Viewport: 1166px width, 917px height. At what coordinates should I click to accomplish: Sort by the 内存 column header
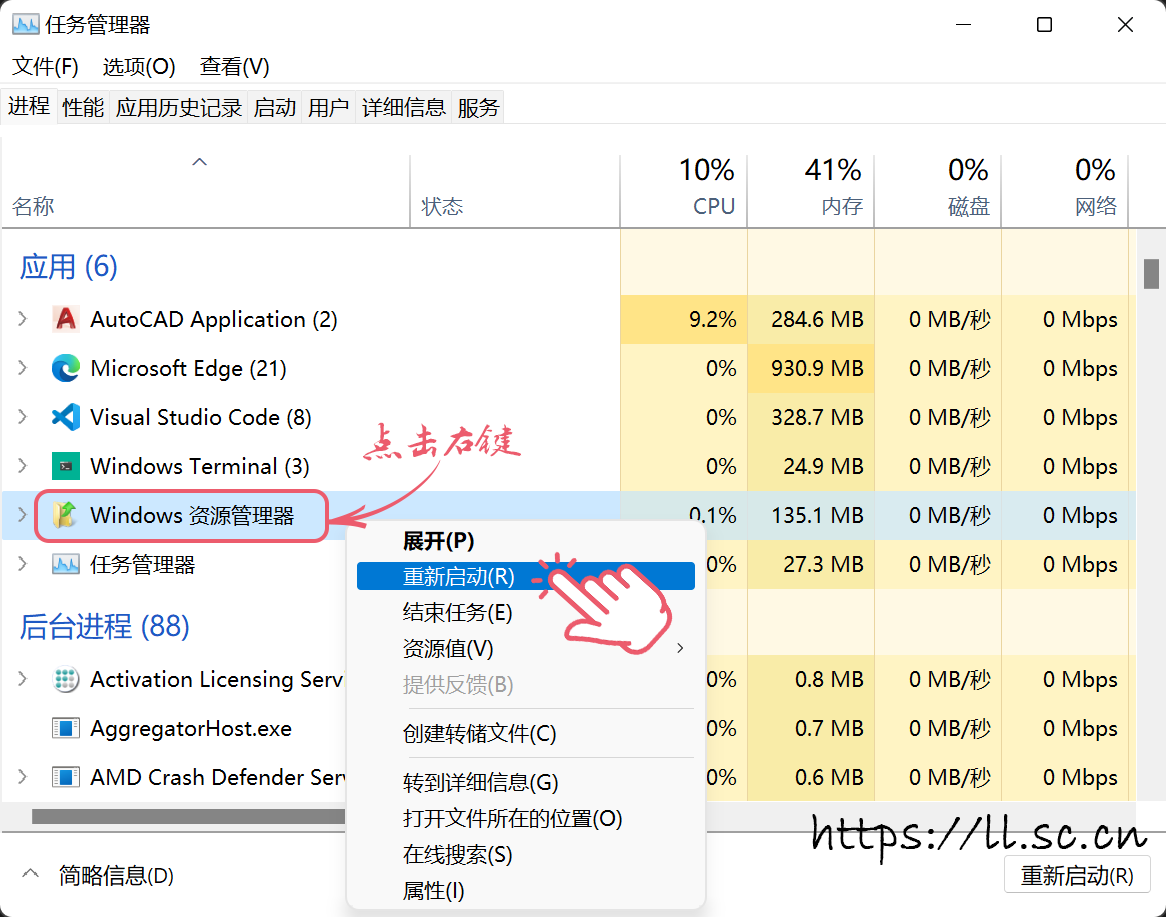811,192
